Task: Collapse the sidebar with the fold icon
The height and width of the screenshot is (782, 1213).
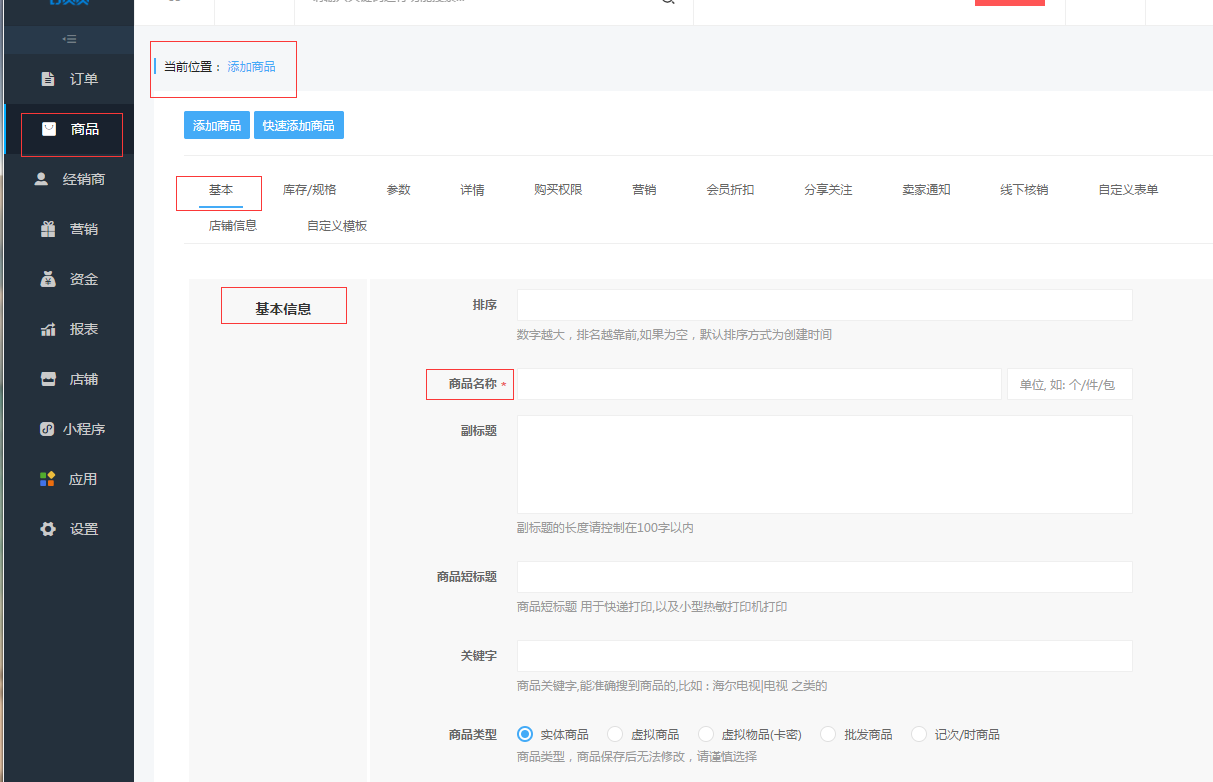Action: point(69,39)
